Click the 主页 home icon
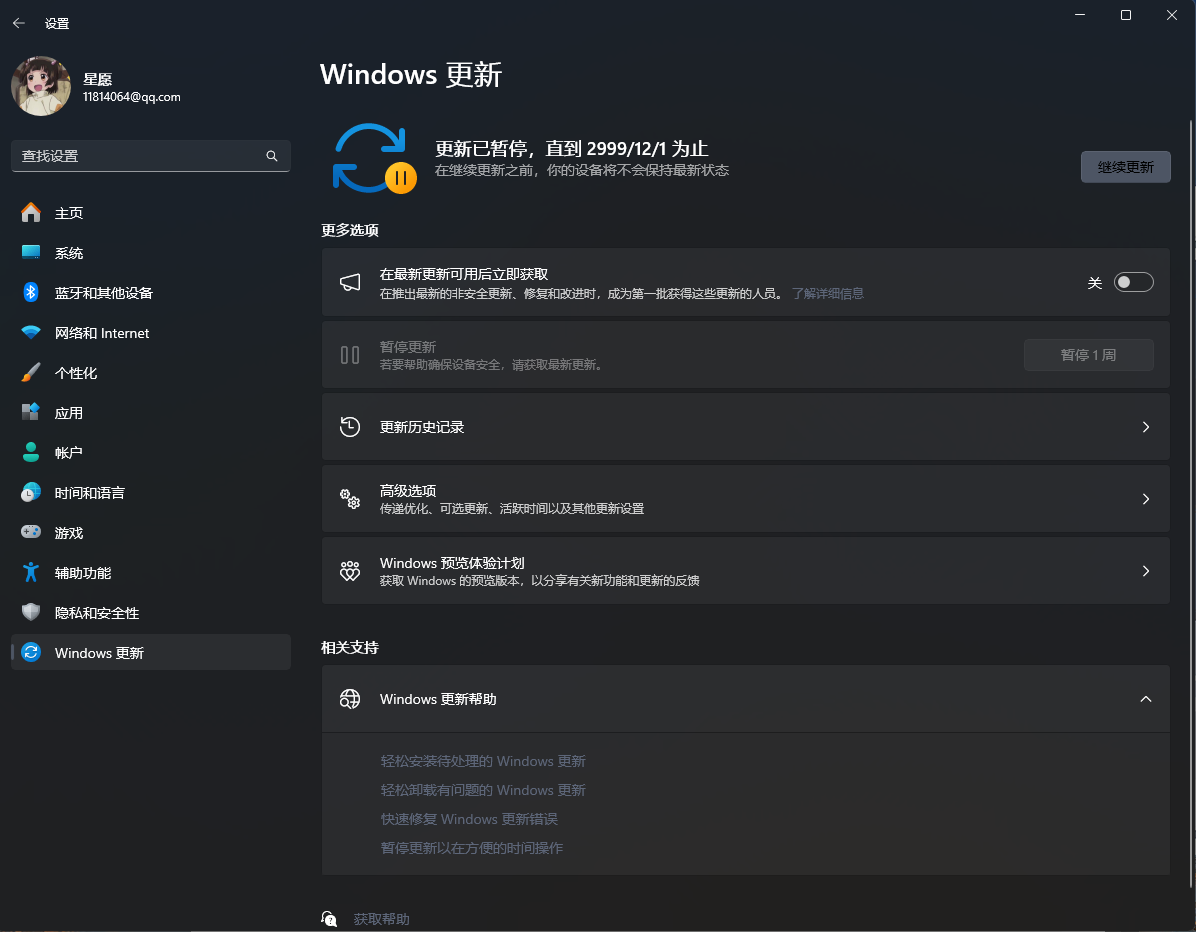The image size is (1196, 932). [x=31, y=212]
